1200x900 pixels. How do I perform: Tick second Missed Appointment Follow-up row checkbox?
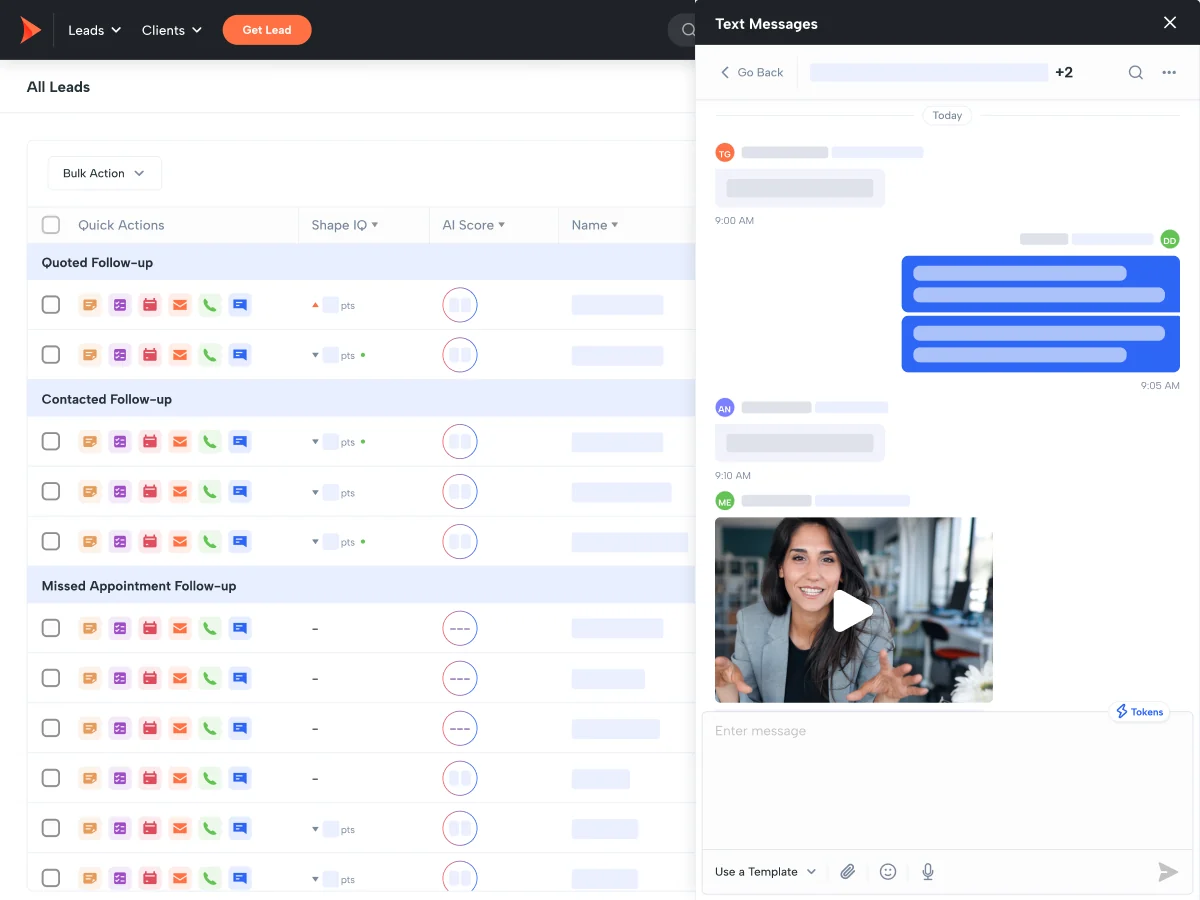coord(51,678)
